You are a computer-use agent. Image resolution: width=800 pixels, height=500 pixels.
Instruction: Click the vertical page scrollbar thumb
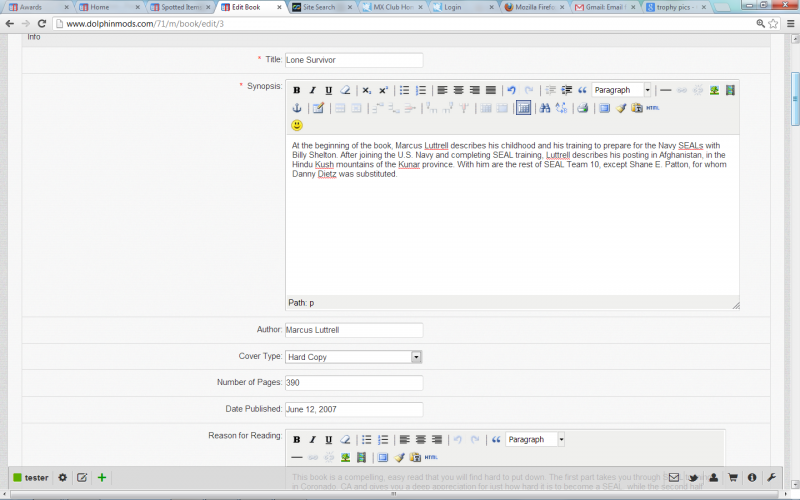[x=795, y=98]
